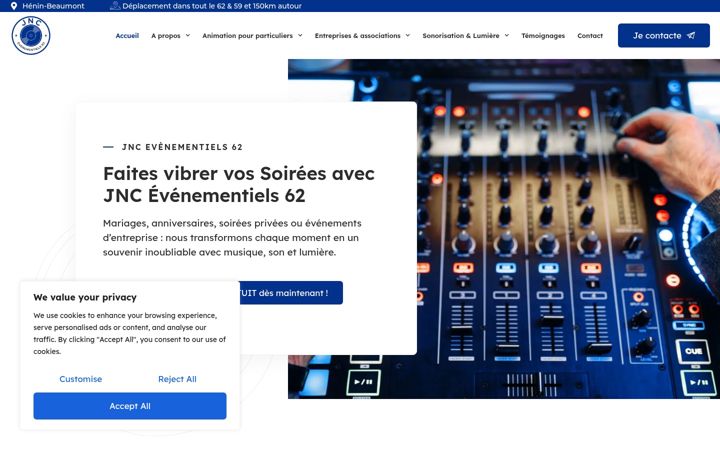
Task: Expand the Sonorisation & Lumière chevron
Action: tap(507, 35)
